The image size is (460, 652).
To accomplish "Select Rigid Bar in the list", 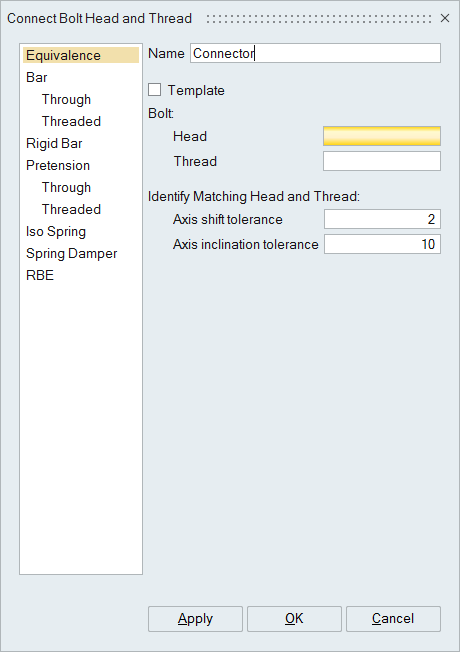I will pos(54,143).
